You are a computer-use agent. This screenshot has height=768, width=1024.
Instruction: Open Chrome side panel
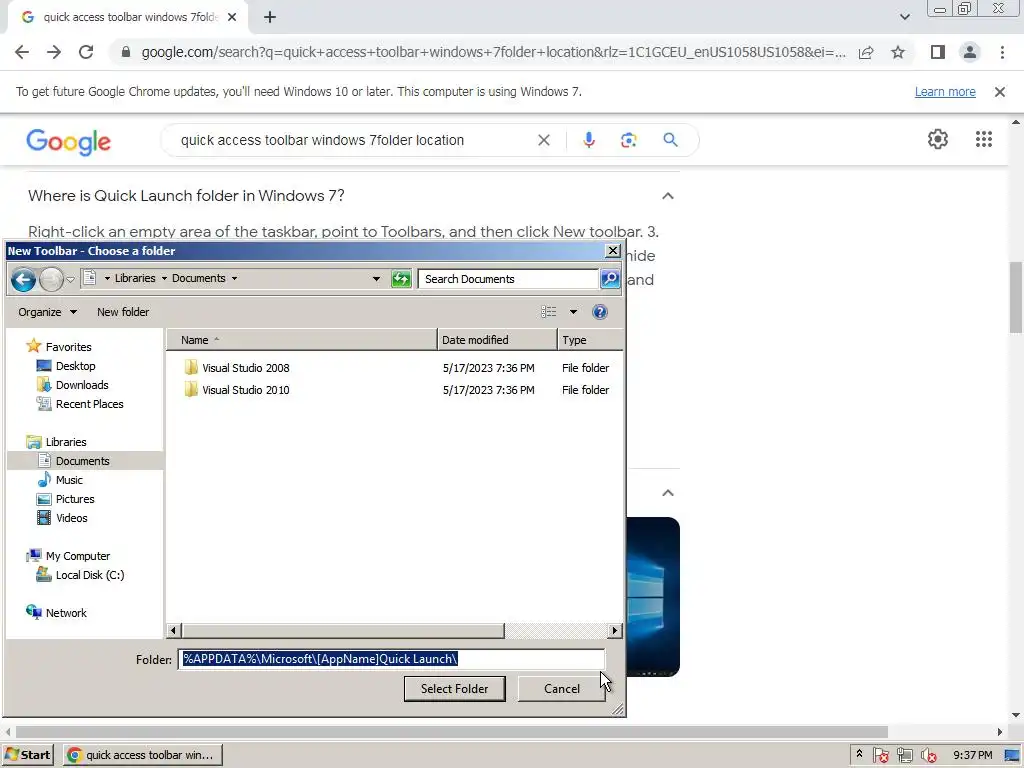(x=938, y=52)
